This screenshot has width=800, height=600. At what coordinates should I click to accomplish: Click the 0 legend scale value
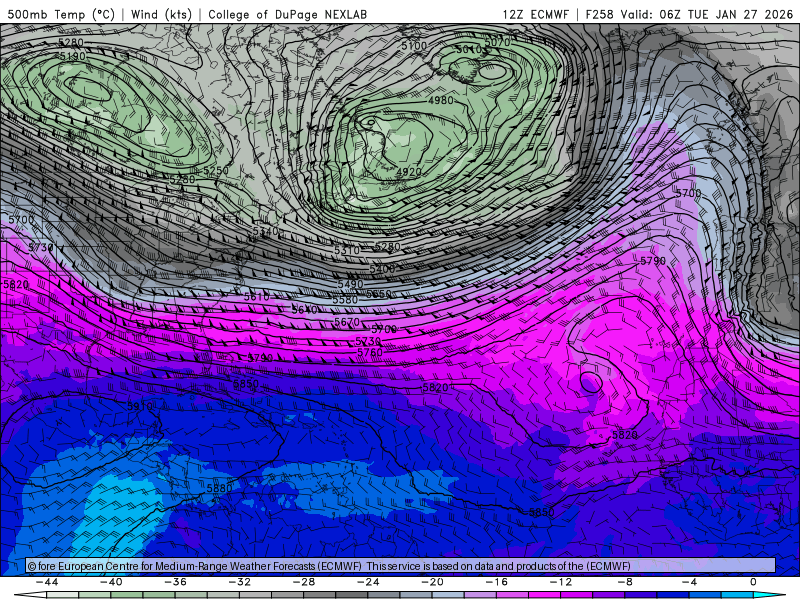tap(754, 582)
